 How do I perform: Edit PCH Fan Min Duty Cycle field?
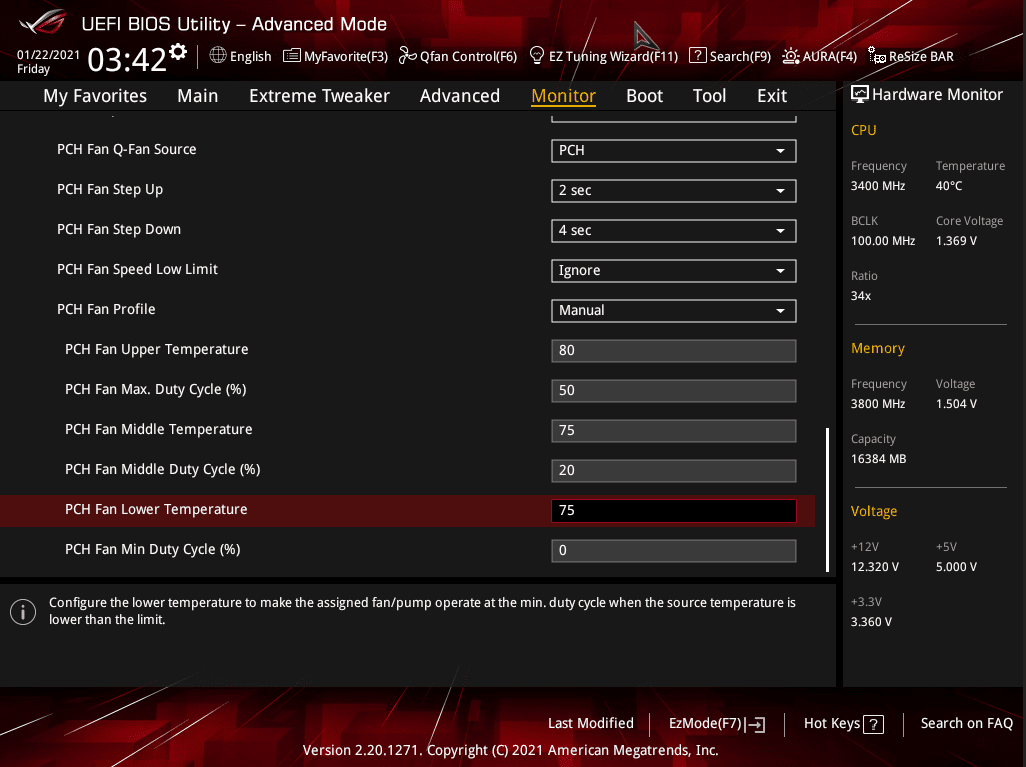click(x=673, y=550)
